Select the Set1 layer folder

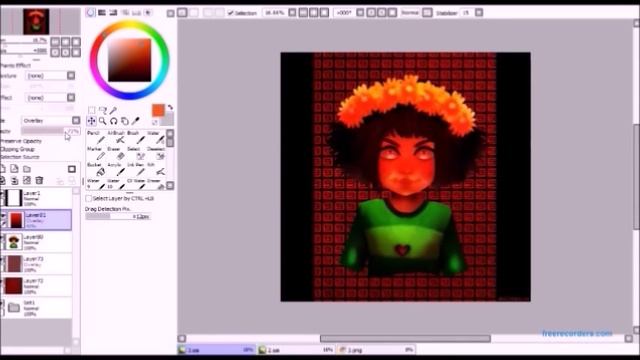[37, 308]
